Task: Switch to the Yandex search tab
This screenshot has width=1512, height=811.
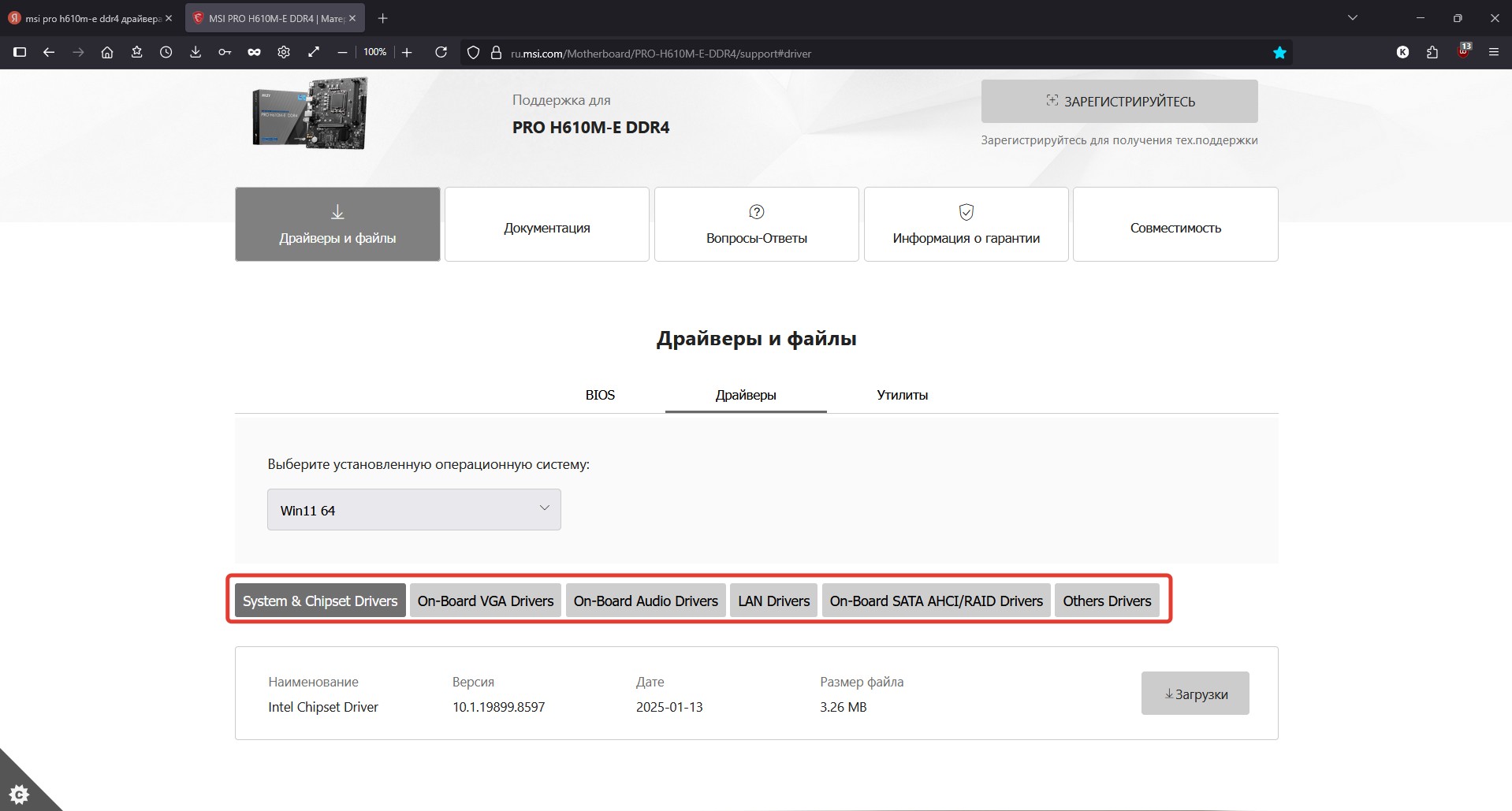Action: [x=91, y=17]
